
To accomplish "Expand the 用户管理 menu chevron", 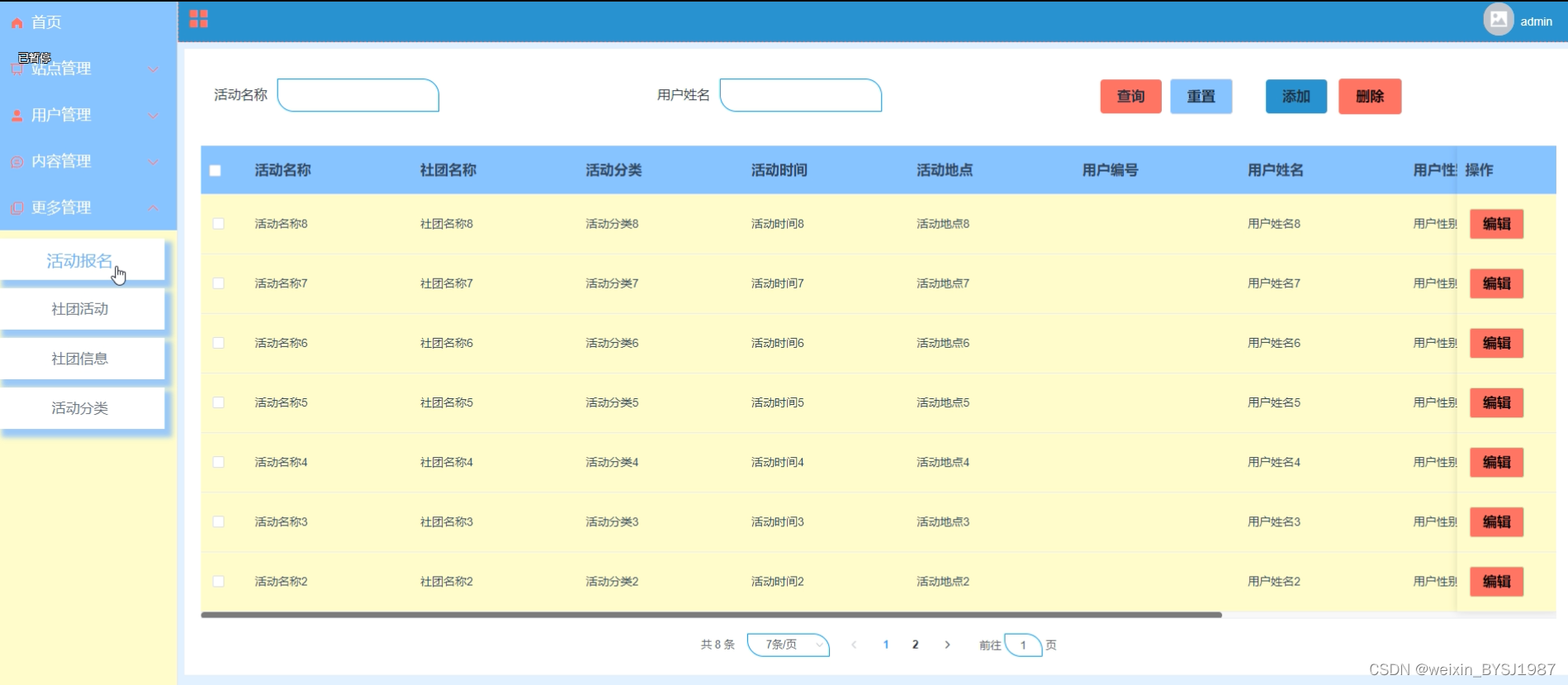I will [x=153, y=116].
